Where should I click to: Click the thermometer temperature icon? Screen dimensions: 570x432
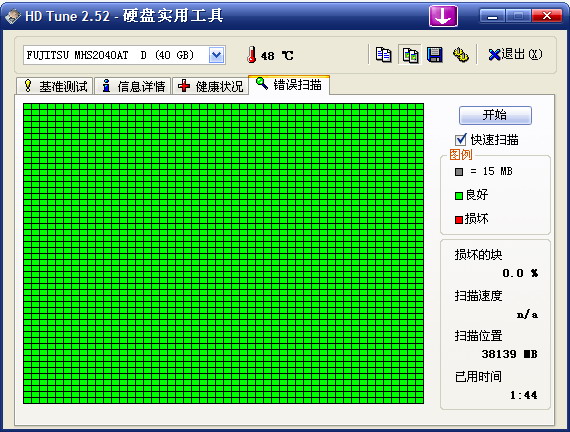pyautogui.click(x=251, y=55)
